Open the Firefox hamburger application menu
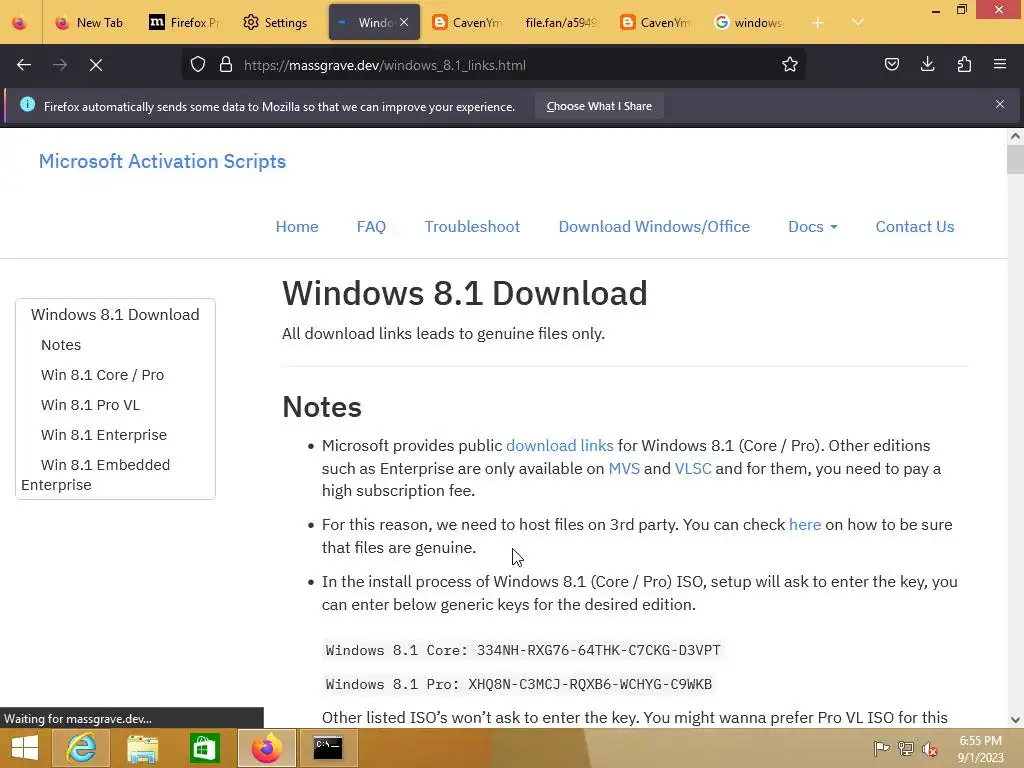The width and height of the screenshot is (1024, 768). (1000, 65)
